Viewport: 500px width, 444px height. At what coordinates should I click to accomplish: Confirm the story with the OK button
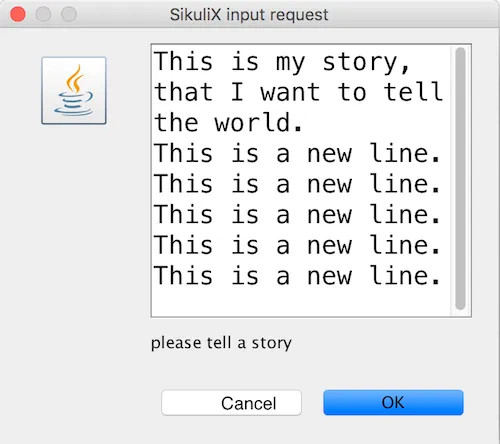point(393,402)
